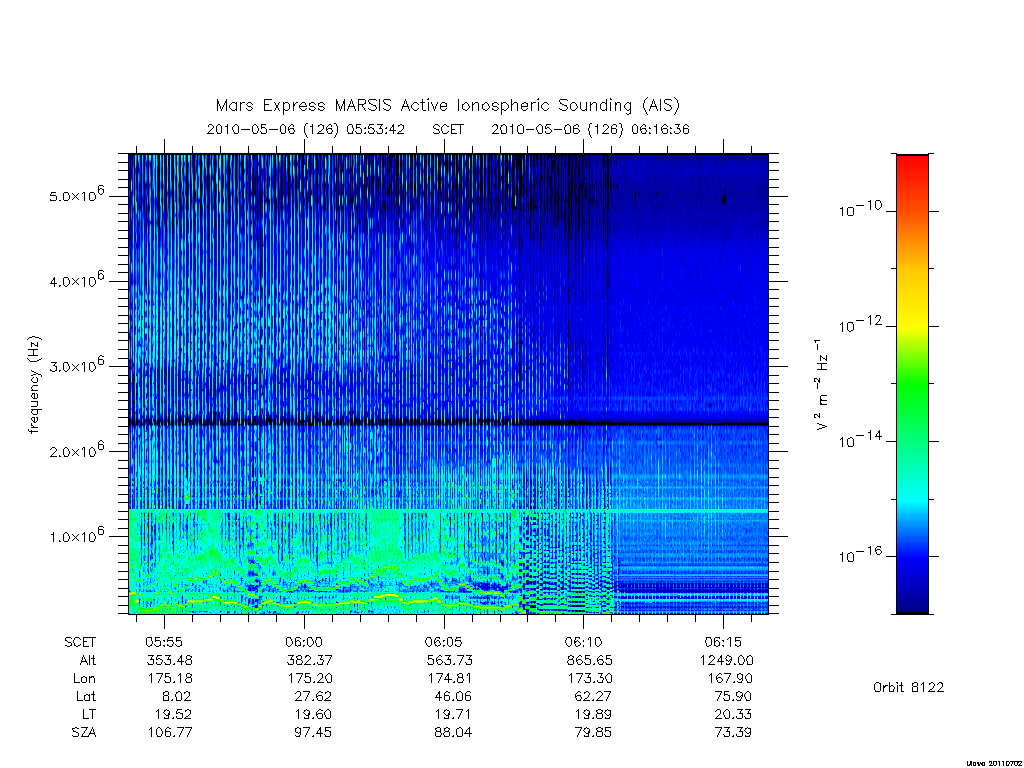Click the '06:10' time axis value

pyautogui.click(x=583, y=643)
